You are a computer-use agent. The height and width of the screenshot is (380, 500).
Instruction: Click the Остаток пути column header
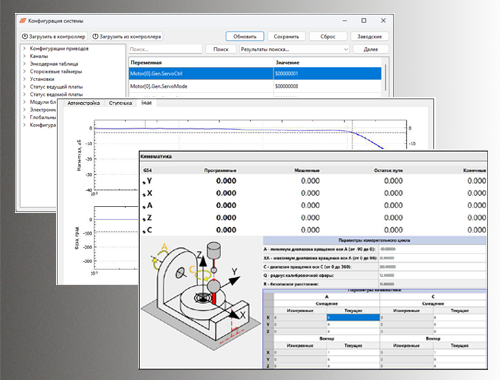tap(388, 170)
